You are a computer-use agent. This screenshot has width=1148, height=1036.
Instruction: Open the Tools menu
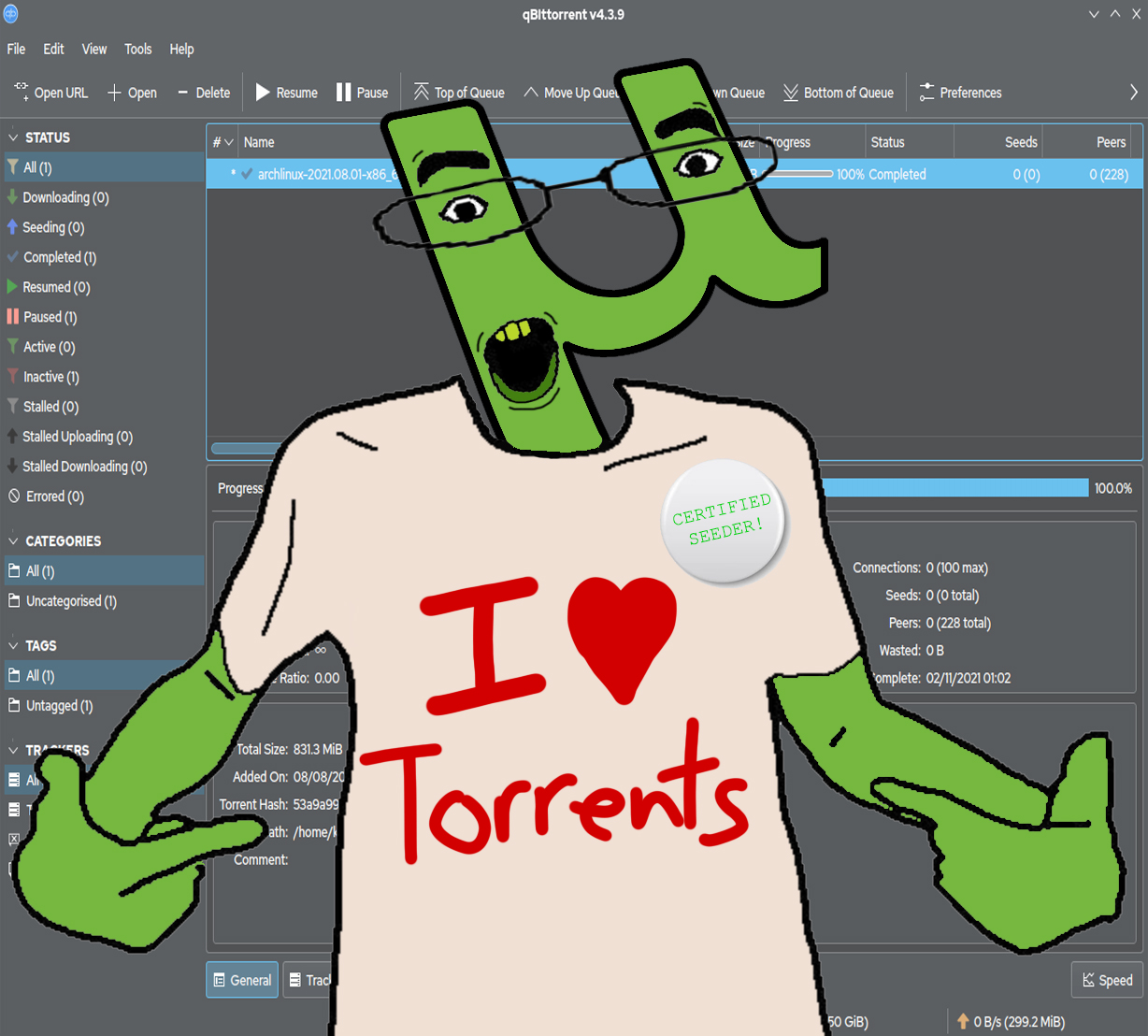coord(137,49)
